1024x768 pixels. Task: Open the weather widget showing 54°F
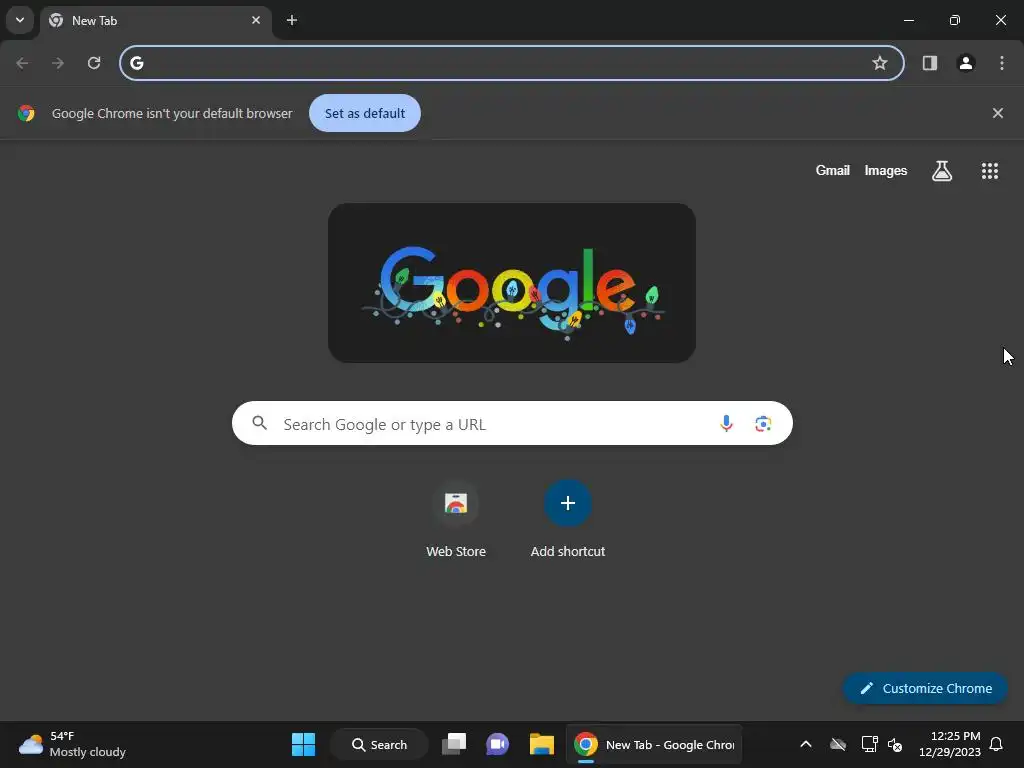(72, 744)
